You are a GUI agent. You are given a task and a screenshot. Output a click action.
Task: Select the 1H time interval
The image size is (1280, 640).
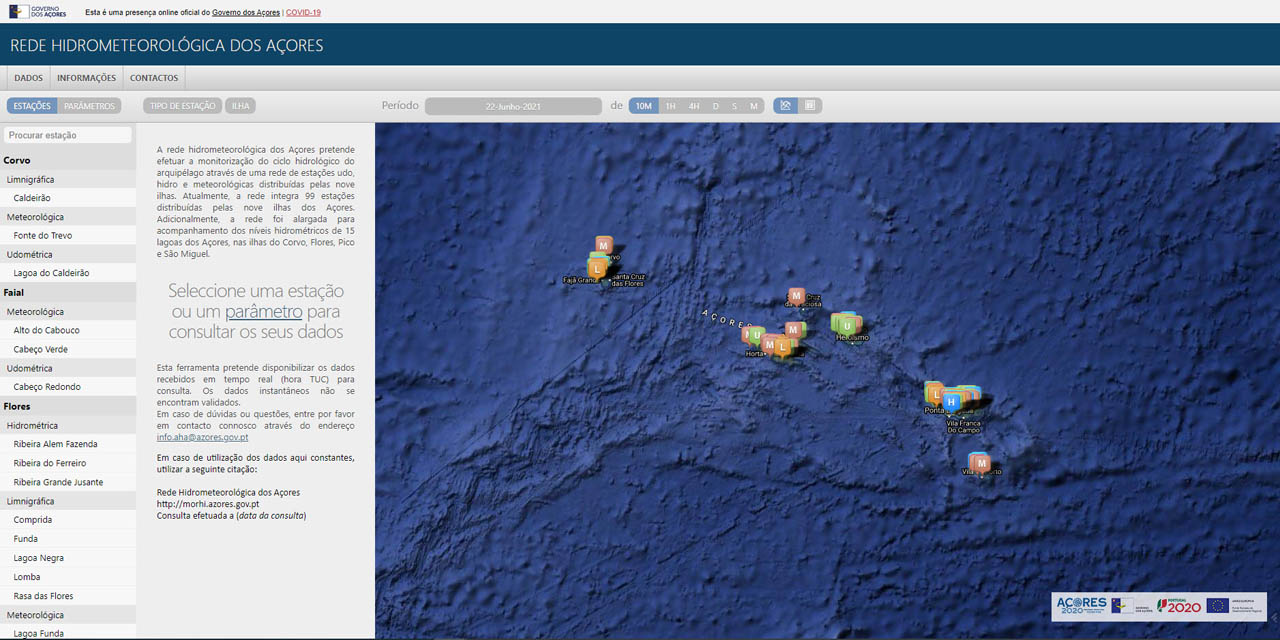click(x=670, y=106)
